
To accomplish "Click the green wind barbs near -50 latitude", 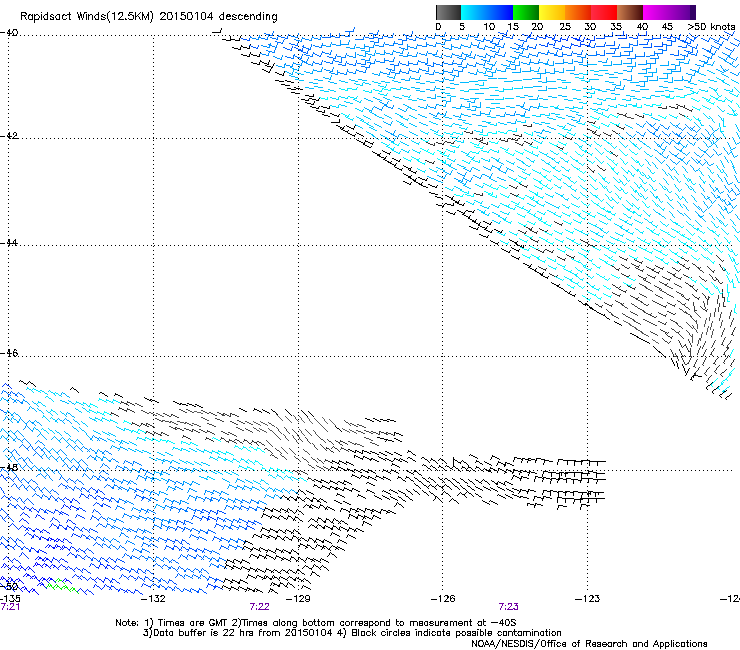I will (x=62, y=586).
